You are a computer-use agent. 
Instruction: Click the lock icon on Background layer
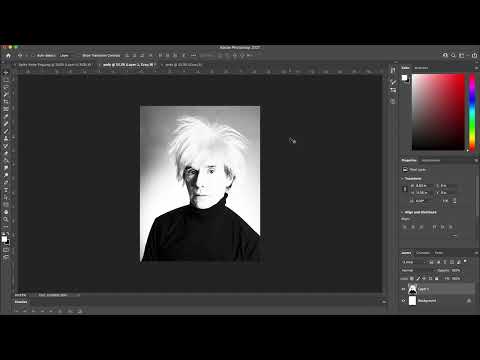click(x=469, y=300)
